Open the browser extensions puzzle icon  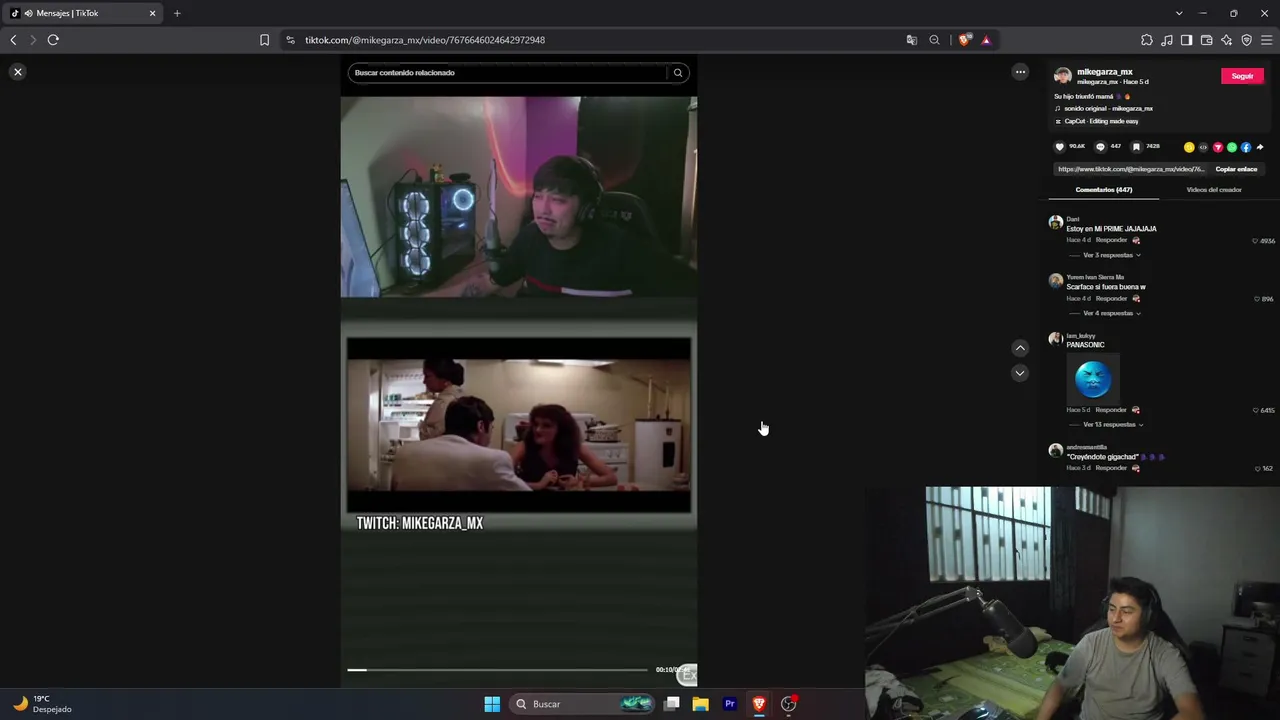(x=1146, y=40)
